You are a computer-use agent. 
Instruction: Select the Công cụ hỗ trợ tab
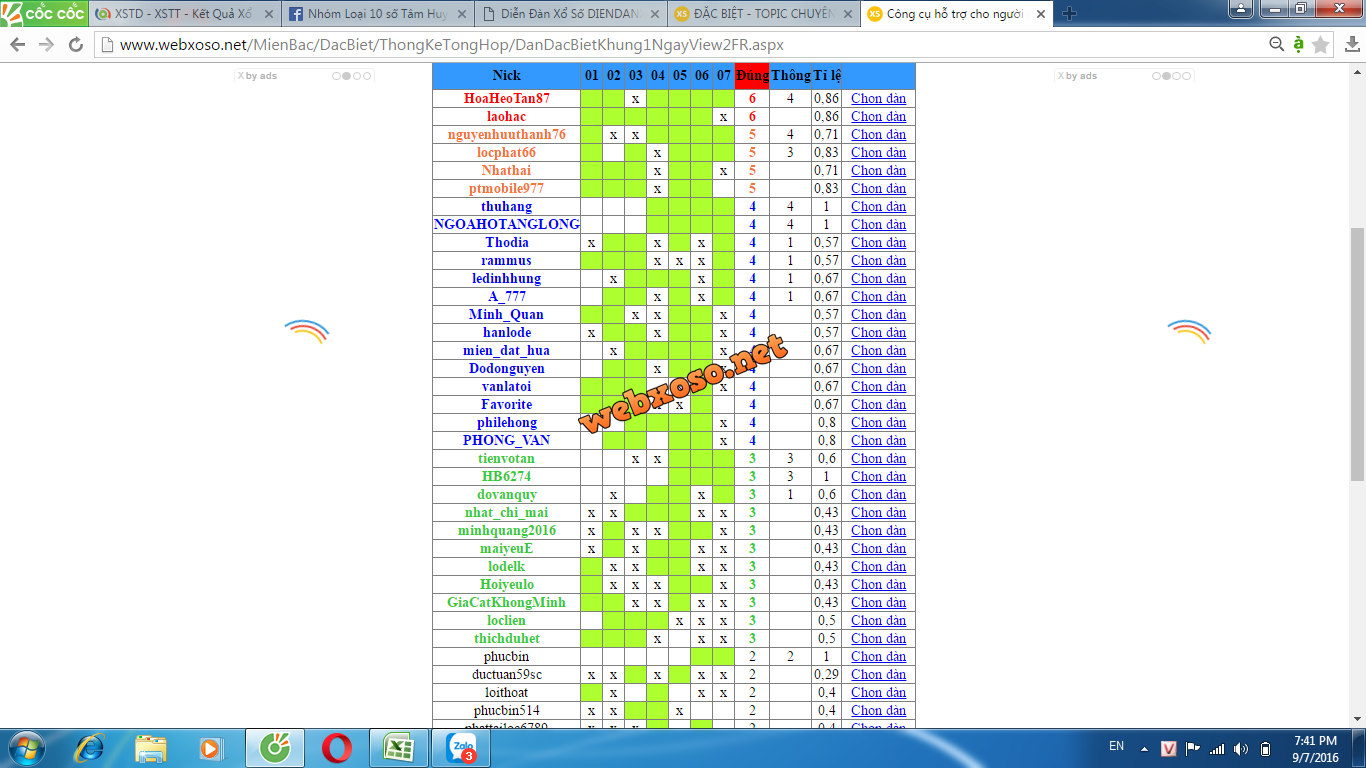click(x=955, y=14)
